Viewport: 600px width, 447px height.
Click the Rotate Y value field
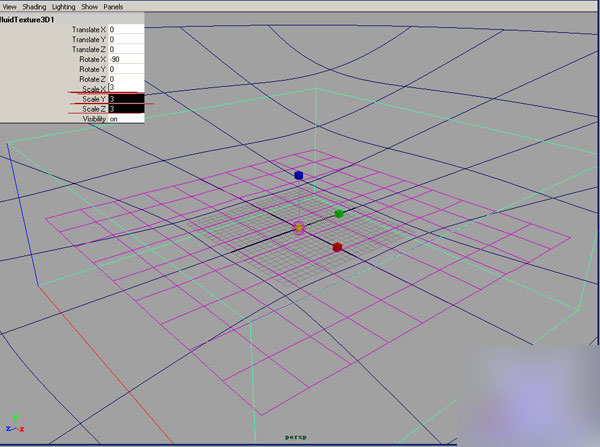(126, 69)
